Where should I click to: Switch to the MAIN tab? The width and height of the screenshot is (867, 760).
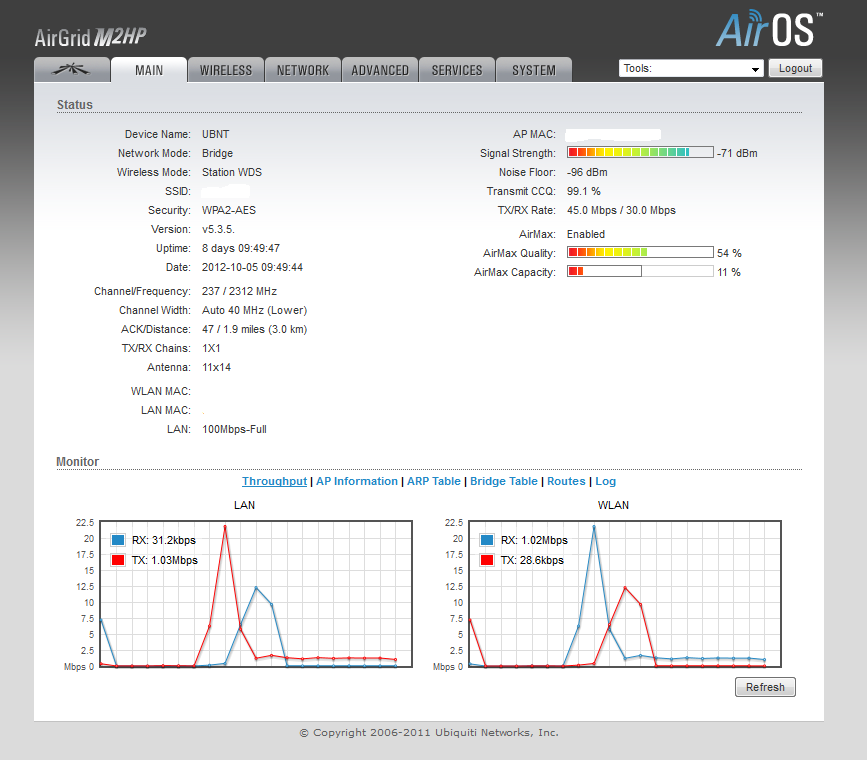(x=149, y=70)
